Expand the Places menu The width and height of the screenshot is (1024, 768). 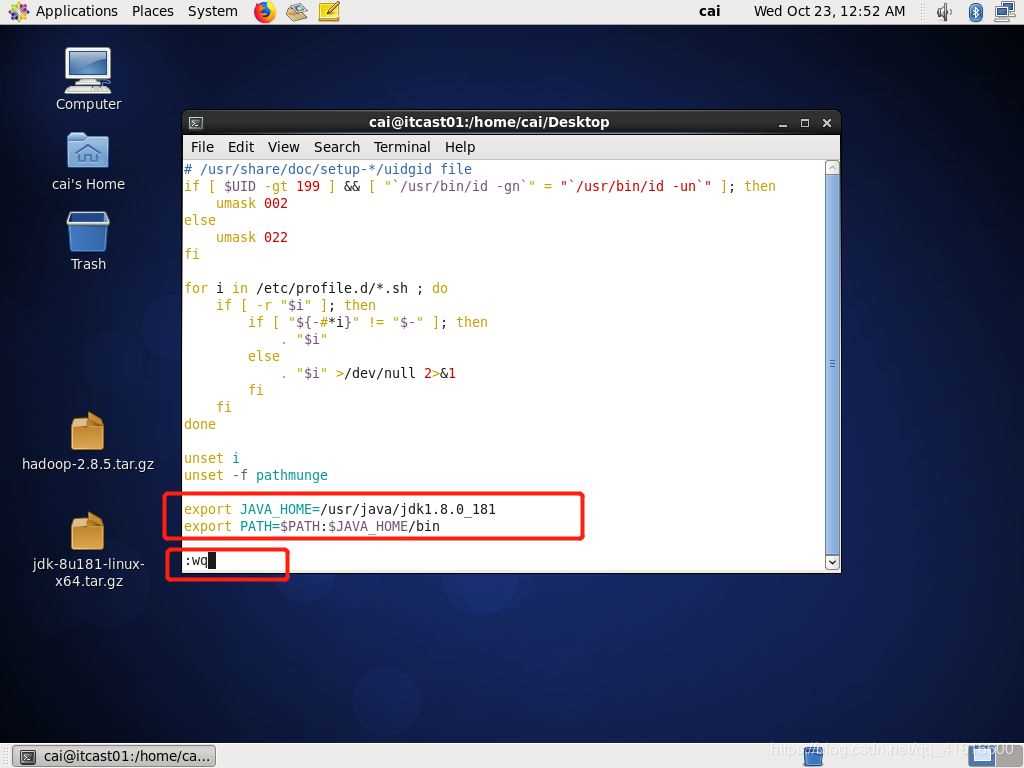point(152,11)
